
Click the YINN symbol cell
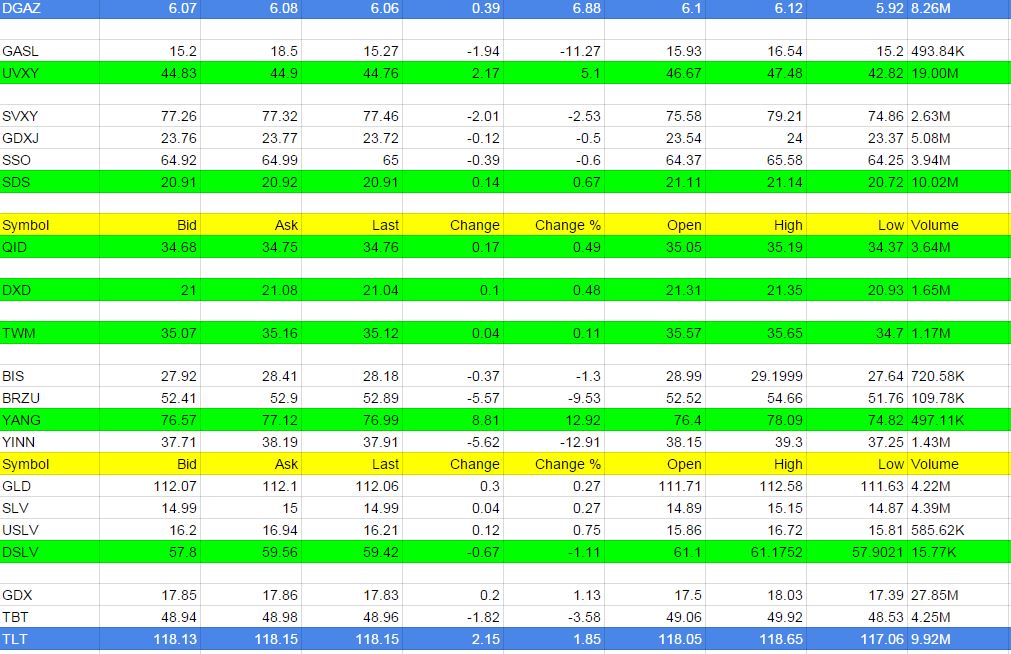[x=50, y=442]
